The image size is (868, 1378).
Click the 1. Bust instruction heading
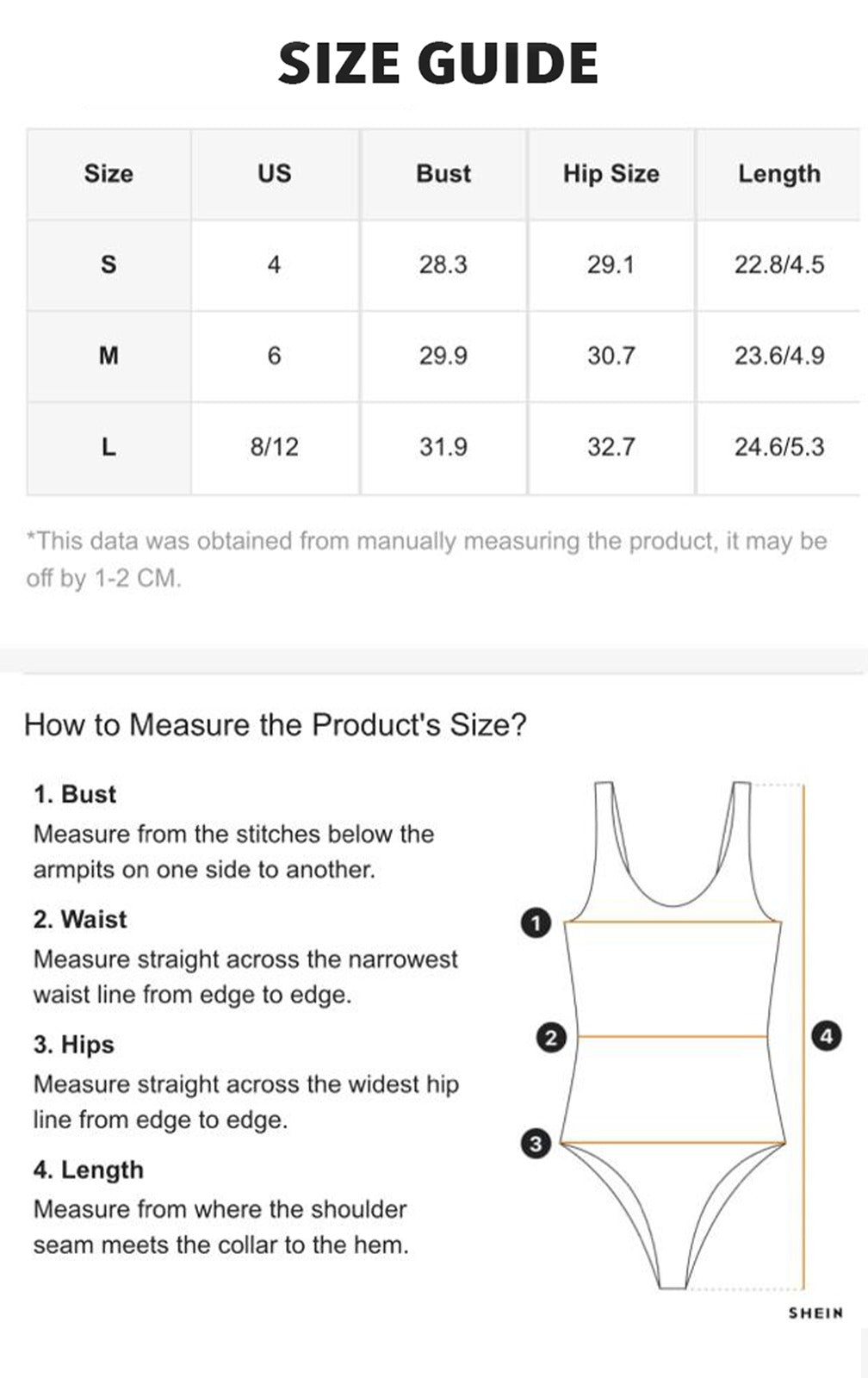pos(75,794)
